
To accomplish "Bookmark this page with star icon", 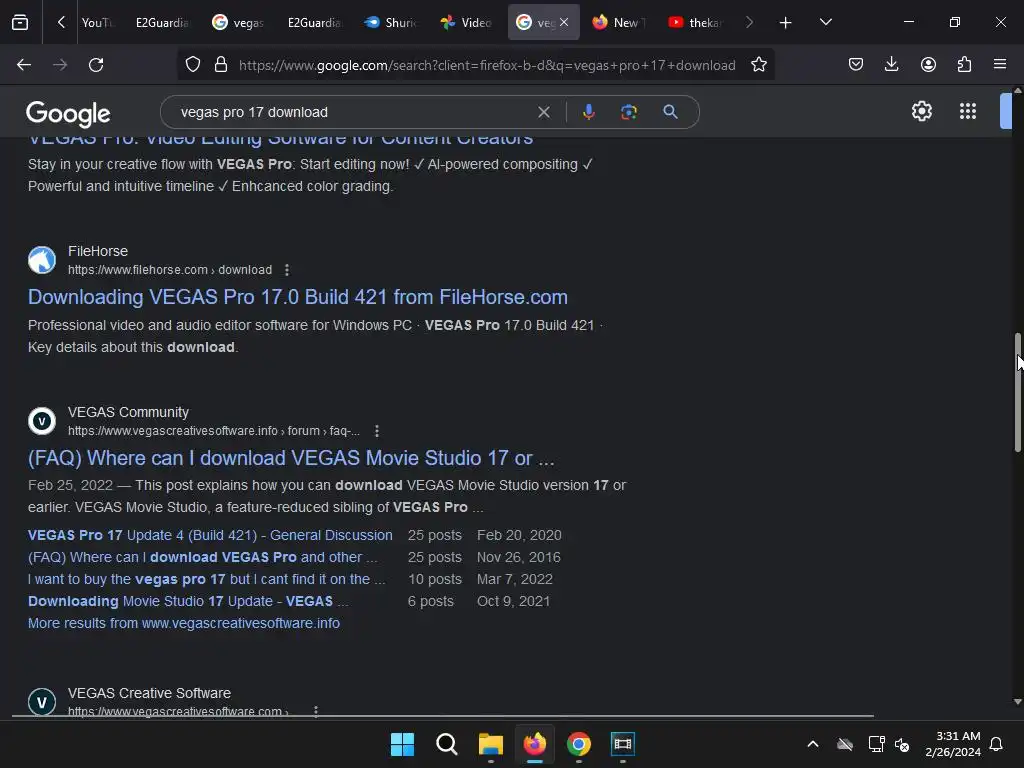I will tap(759, 65).
